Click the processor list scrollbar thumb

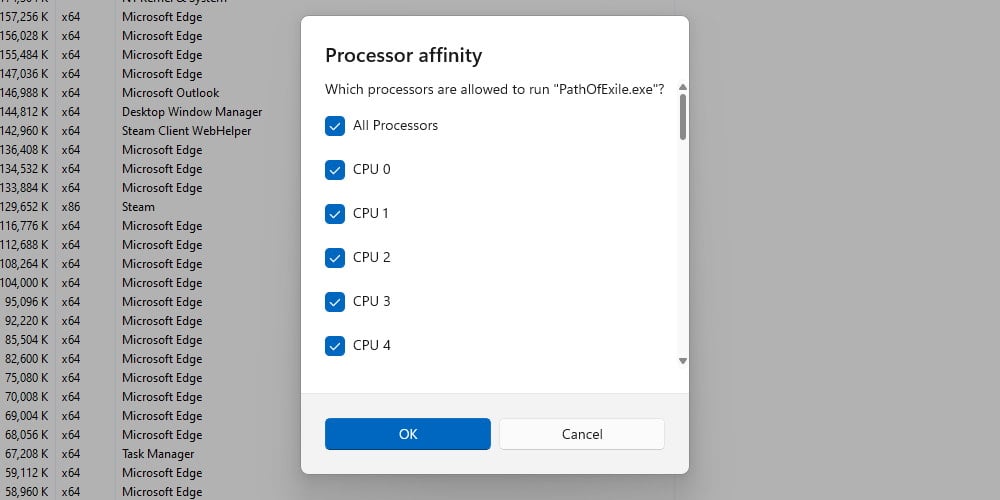(x=683, y=117)
